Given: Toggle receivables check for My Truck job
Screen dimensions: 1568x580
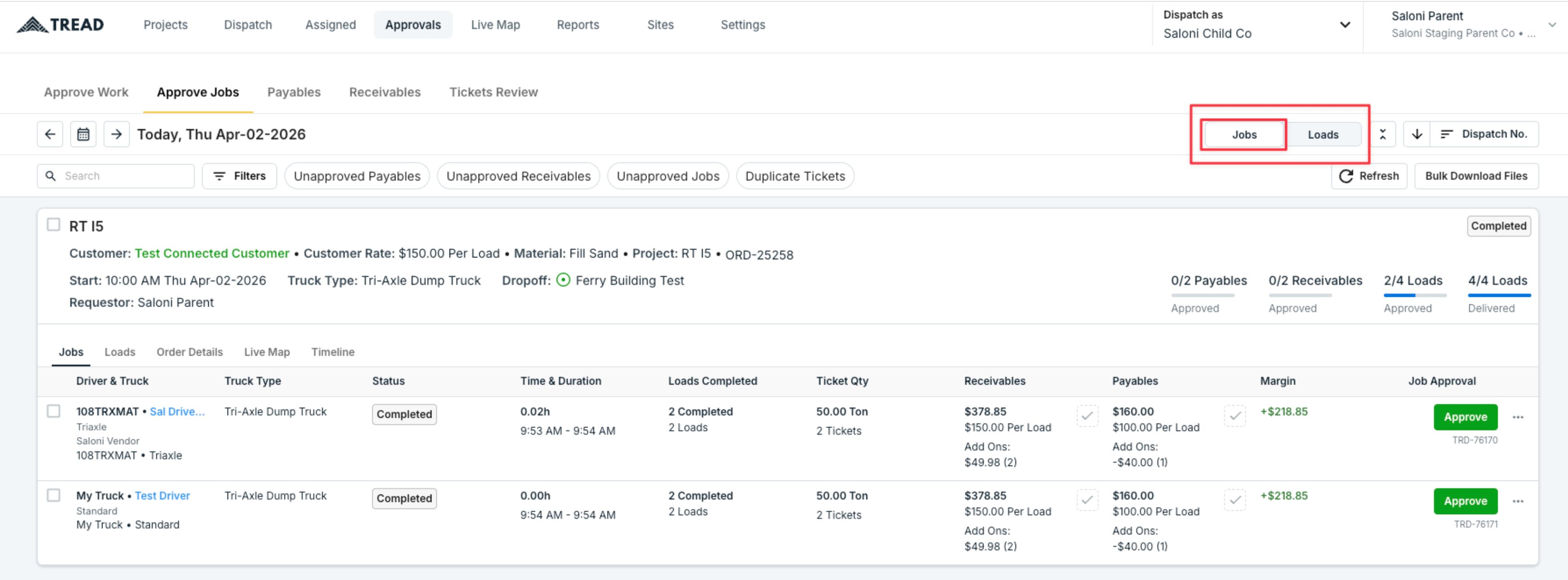Looking at the screenshot, I should (1086, 500).
